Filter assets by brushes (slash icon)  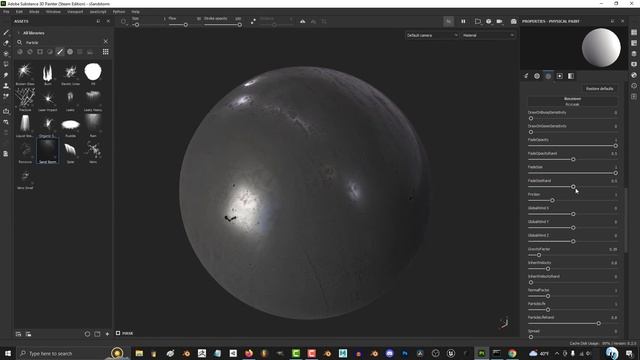point(60,52)
